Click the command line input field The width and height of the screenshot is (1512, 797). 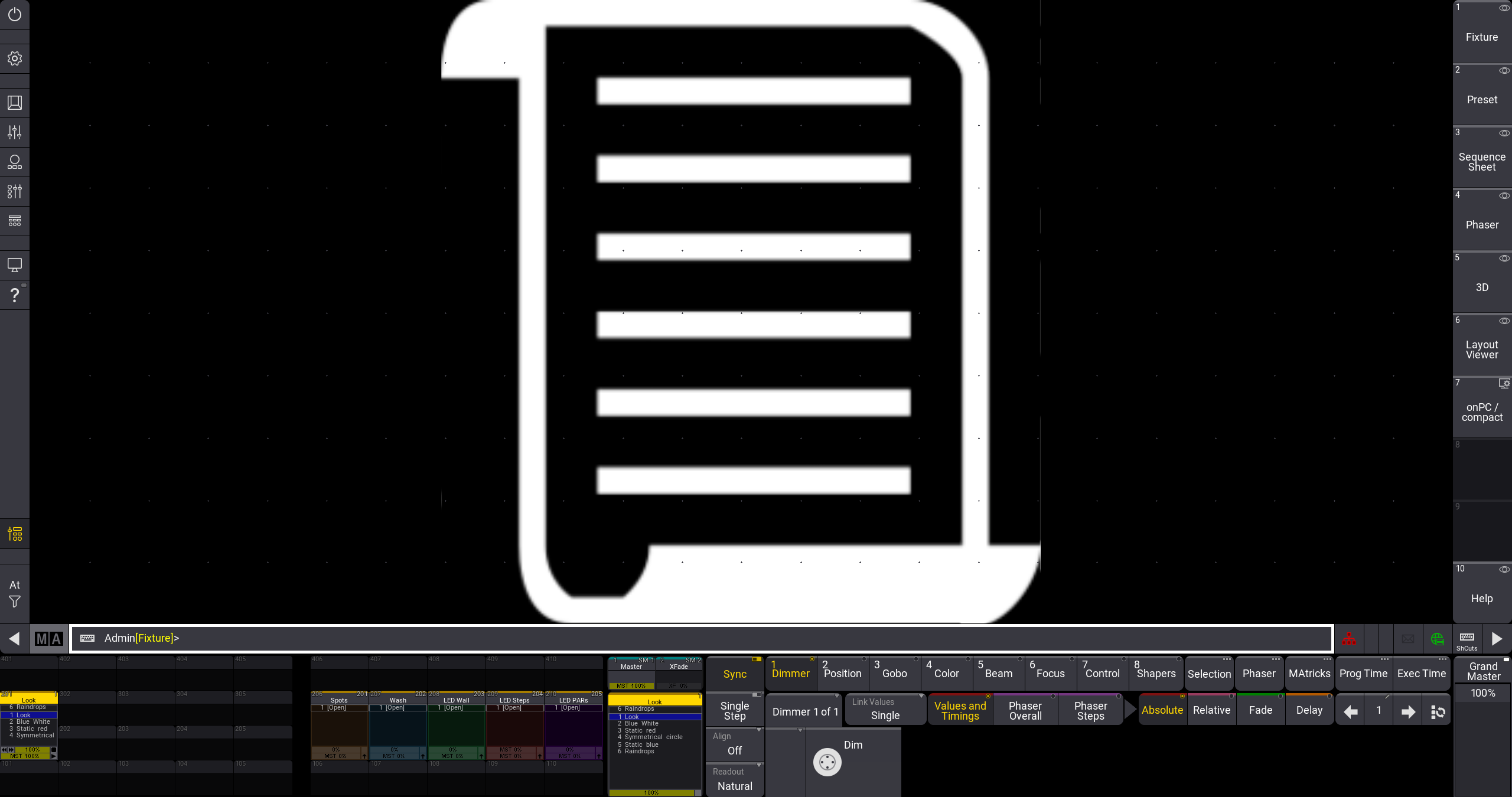click(x=700, y=638)
